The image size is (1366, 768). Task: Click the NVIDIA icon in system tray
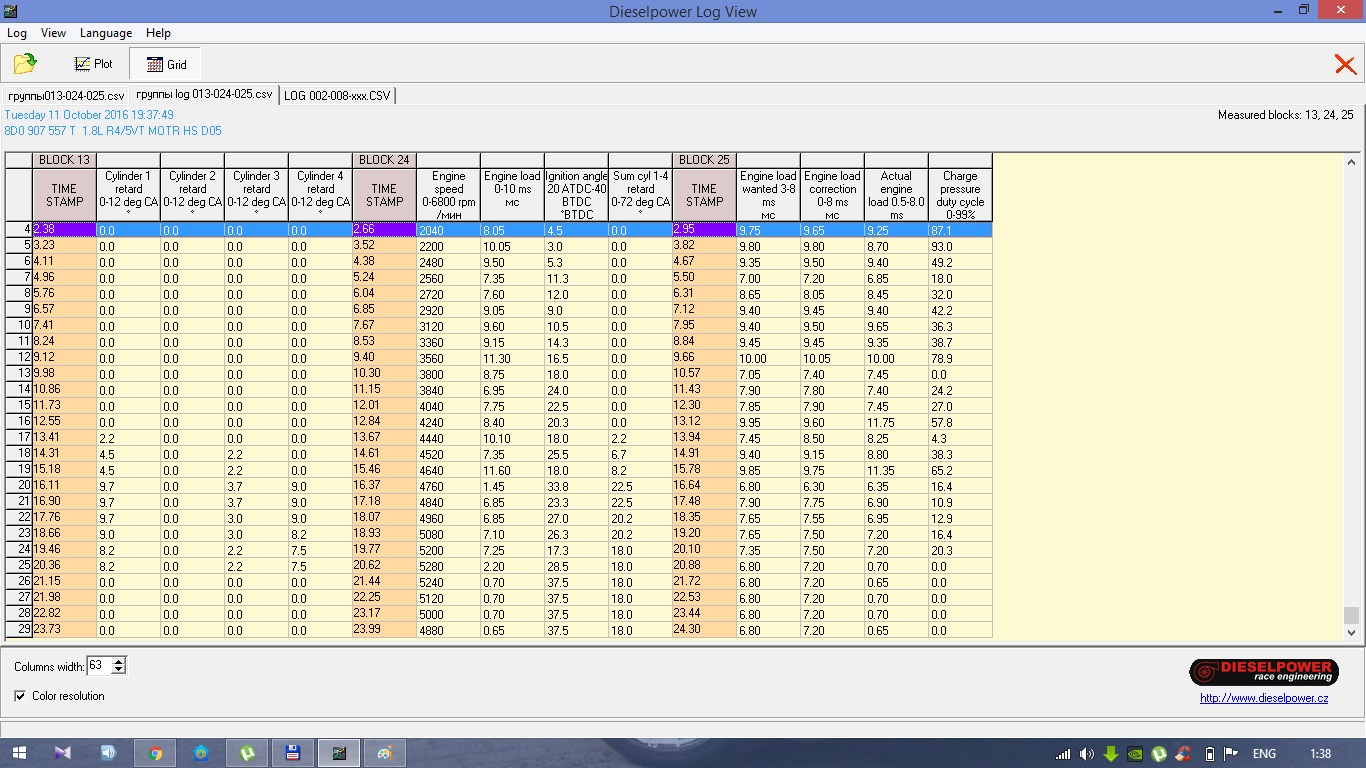tap(1135, 754)
